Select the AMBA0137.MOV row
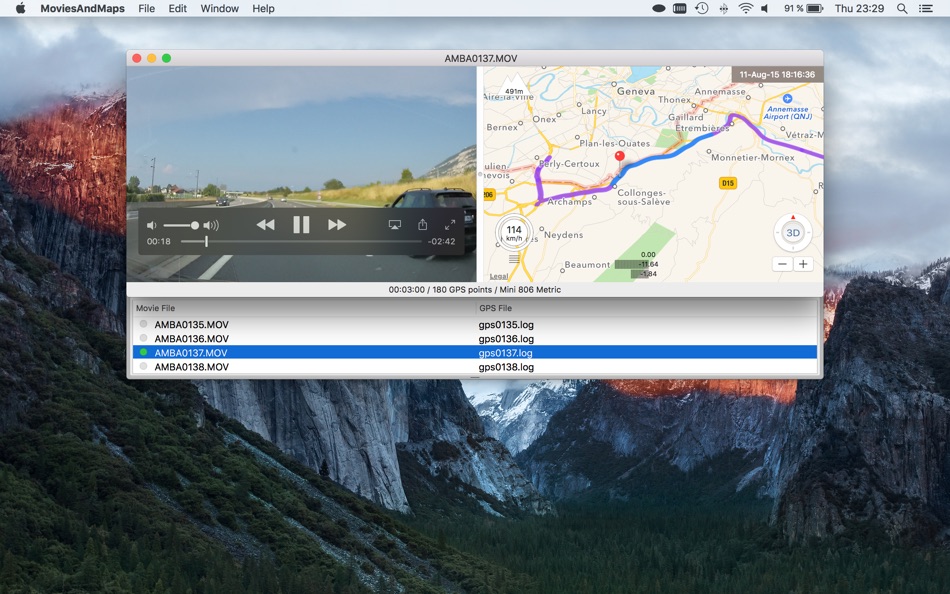Viewport: 950px width, 594px height. [x=474, y=353]
